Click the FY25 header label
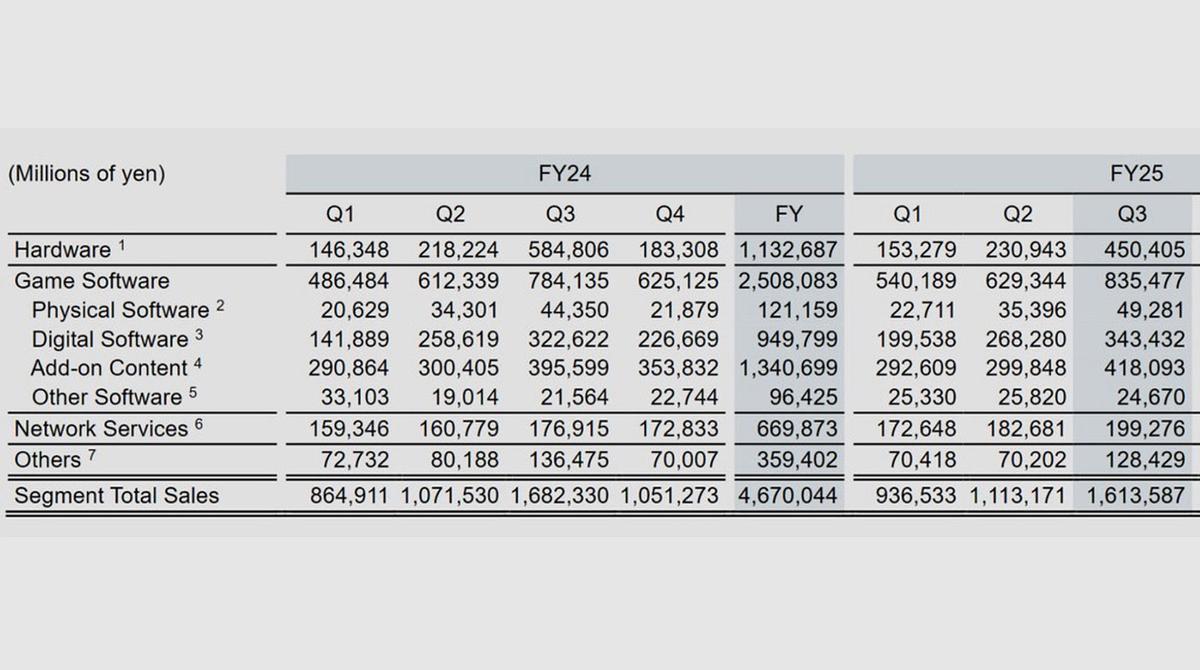 pos(1136,174)
